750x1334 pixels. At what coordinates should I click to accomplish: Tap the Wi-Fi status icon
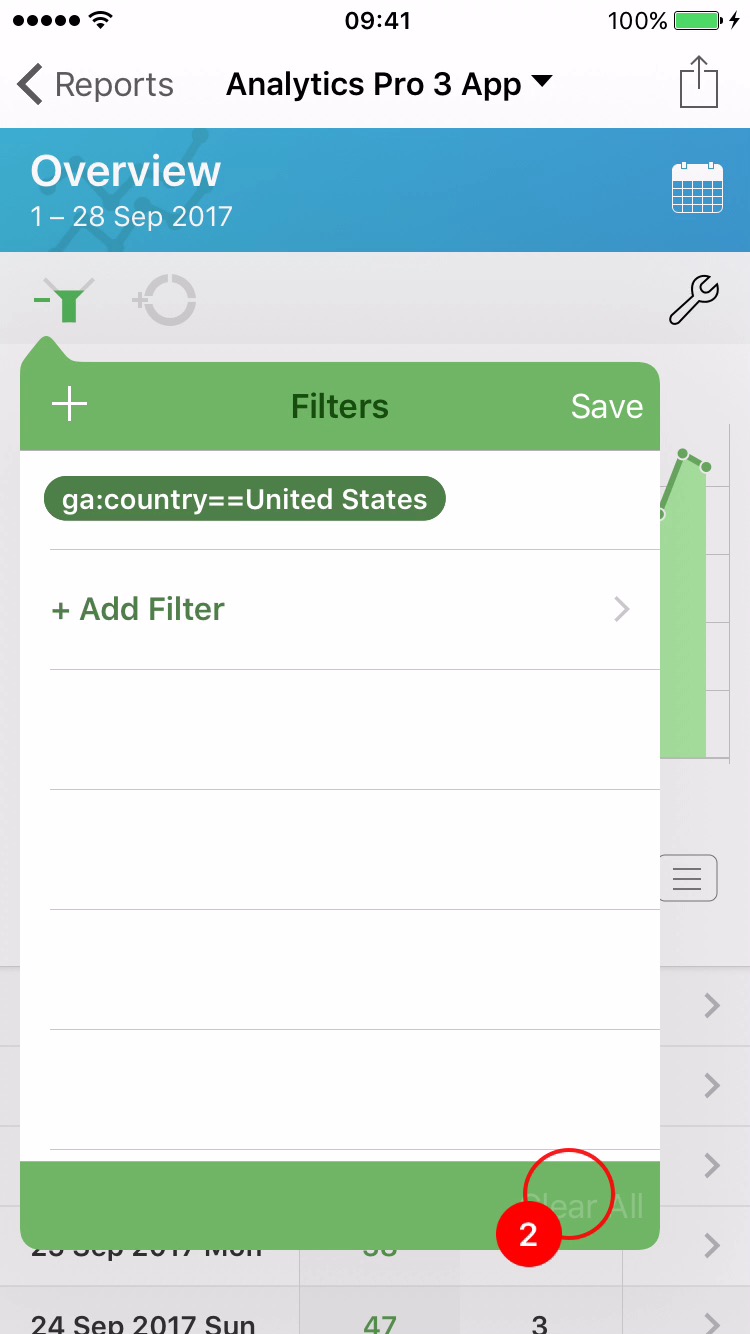pos(100,20)
